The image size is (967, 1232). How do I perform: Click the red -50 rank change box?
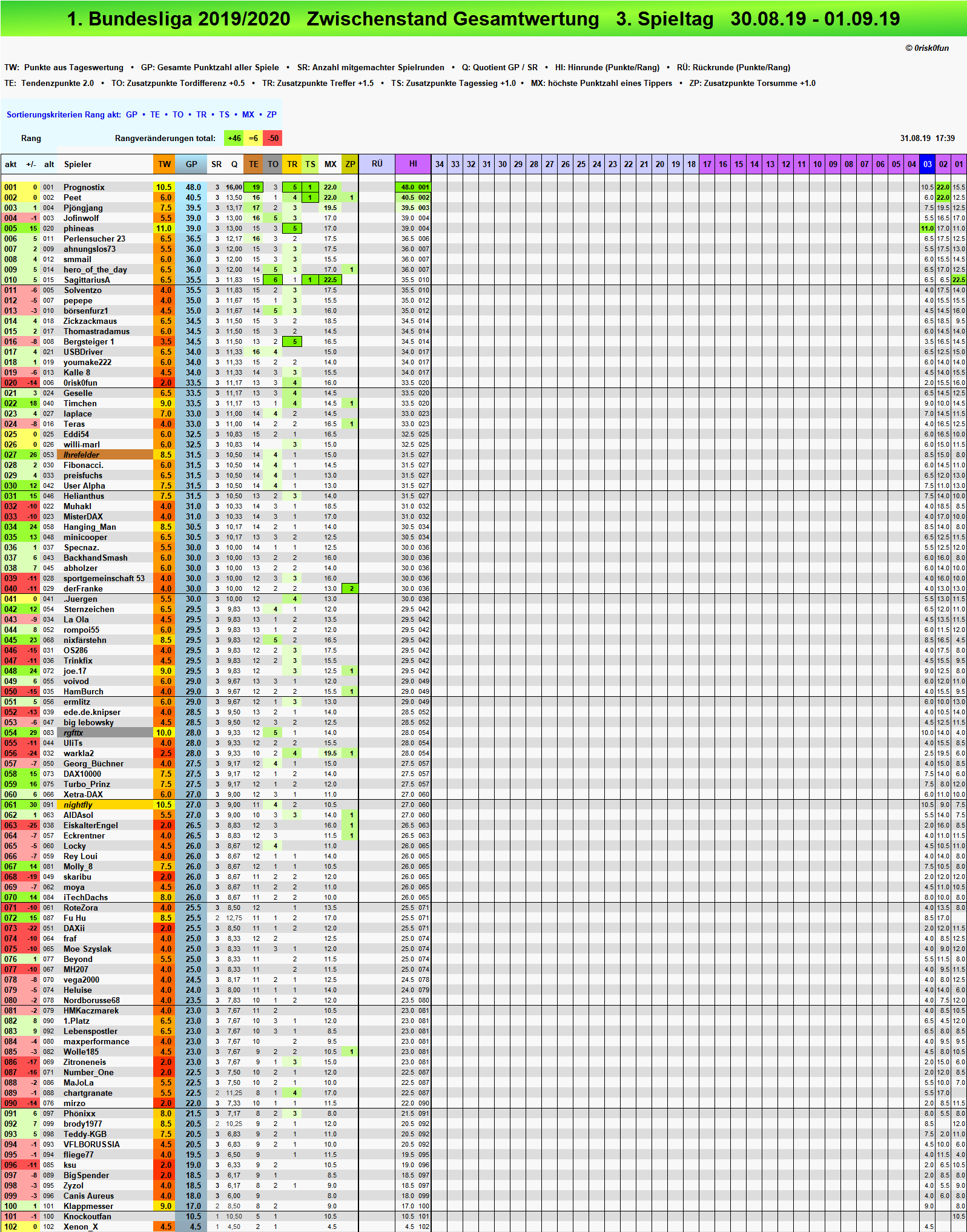pos(273,138)
